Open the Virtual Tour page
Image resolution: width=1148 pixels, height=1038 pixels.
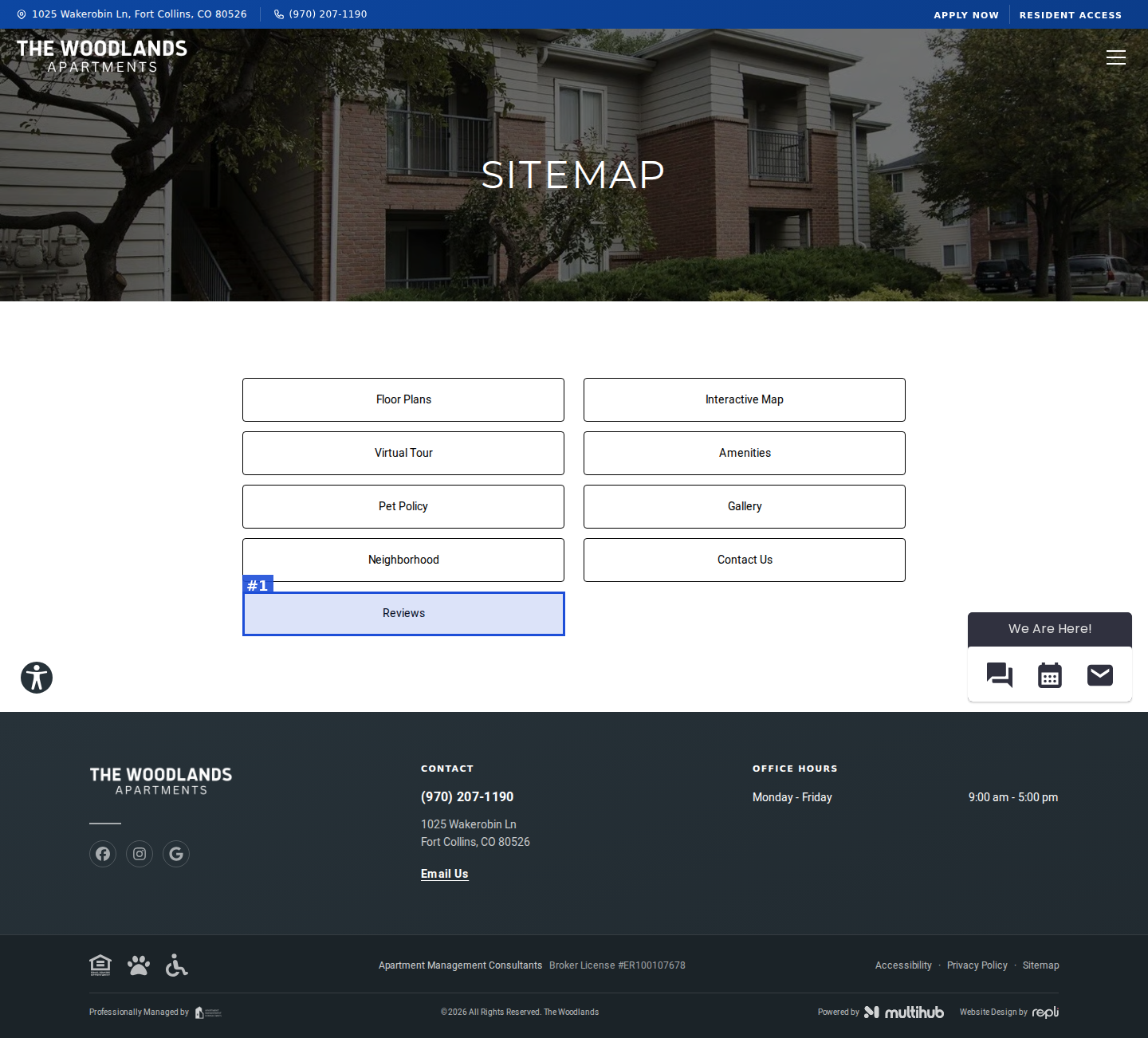point(403,453)
